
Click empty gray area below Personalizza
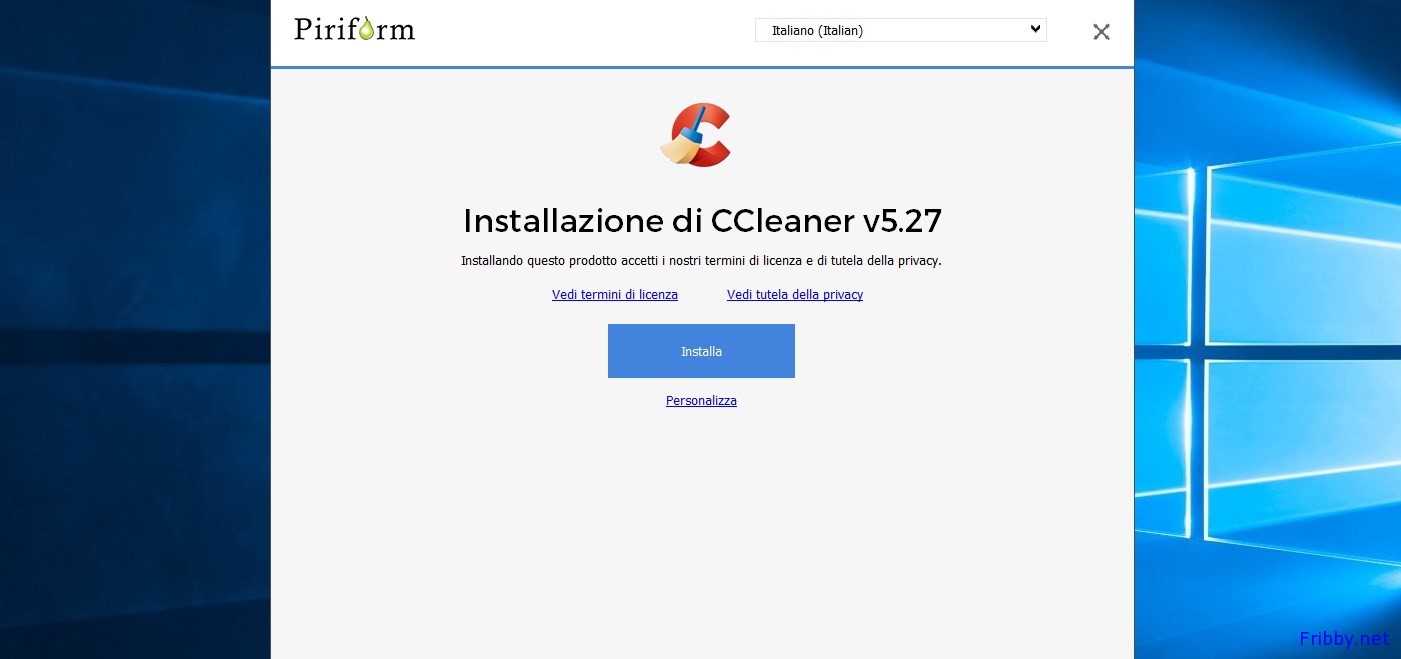pyautogui.click(x=701, y=530)
